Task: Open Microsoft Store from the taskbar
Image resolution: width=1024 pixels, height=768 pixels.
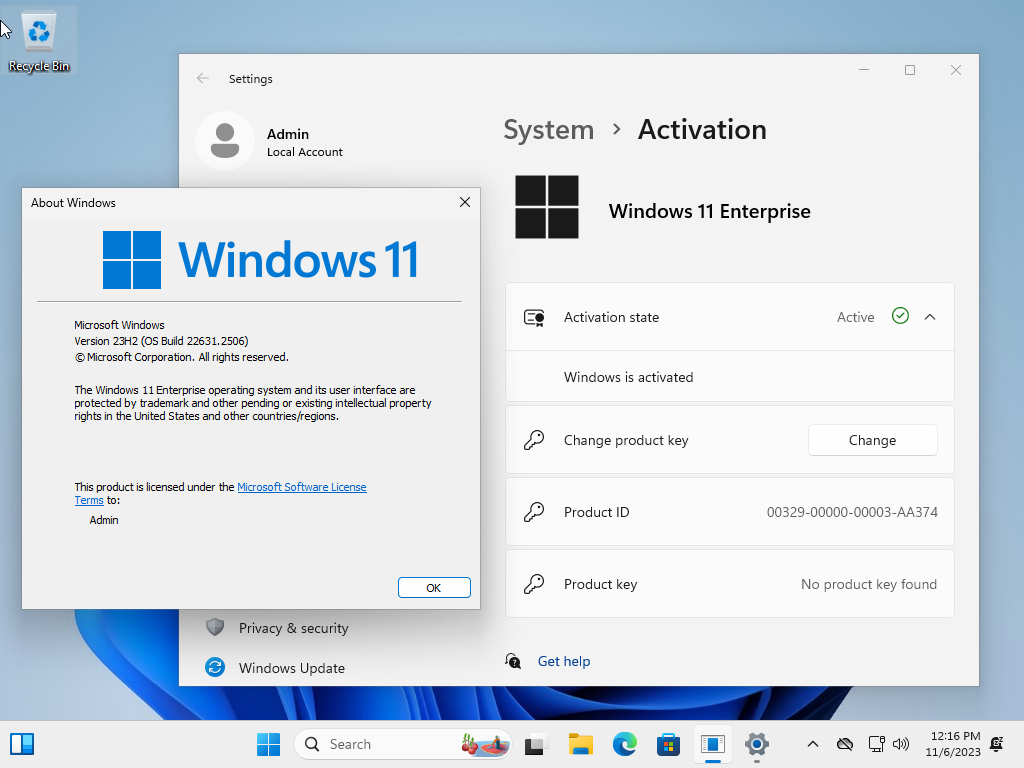Action: coord(668,744)
